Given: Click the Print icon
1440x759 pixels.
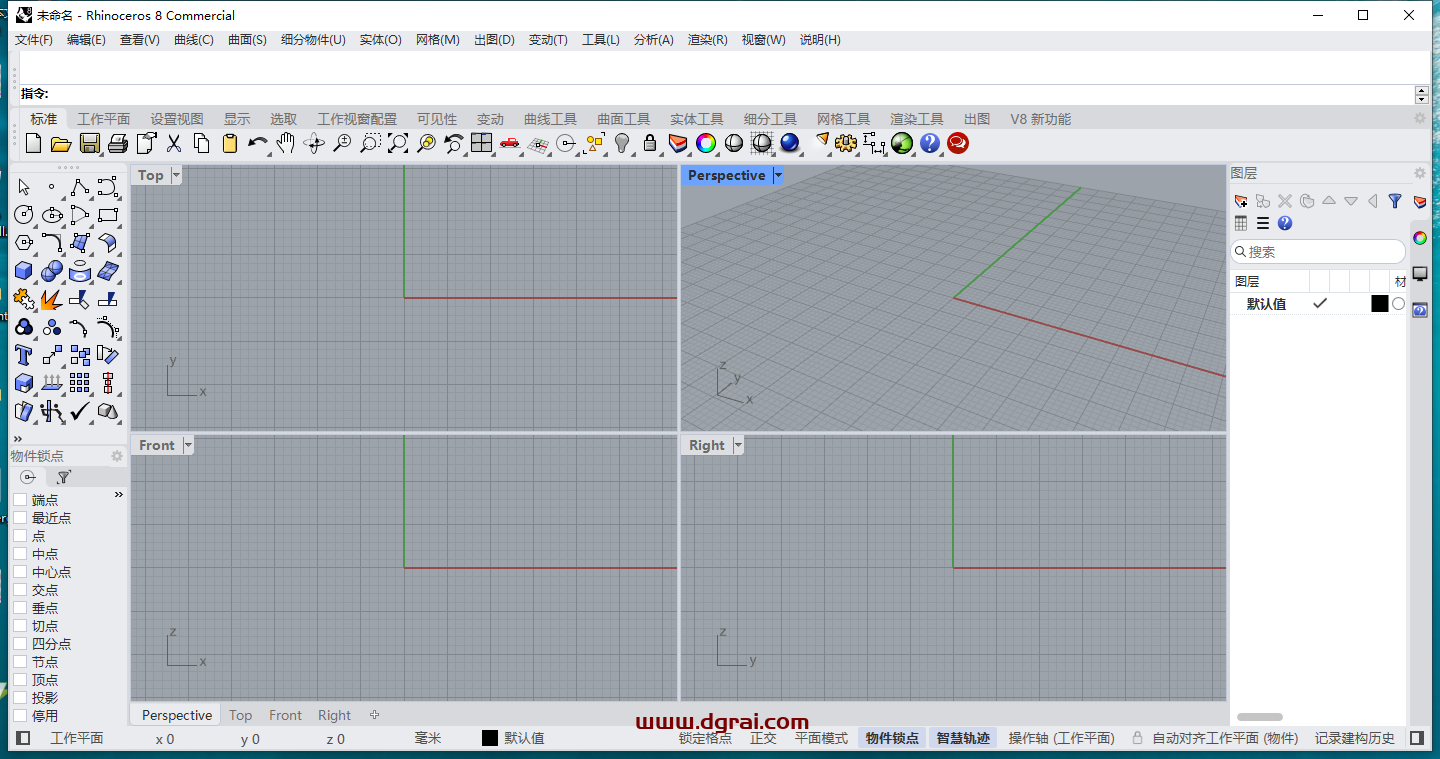Looking at the screenshot, I should point(118,143).
